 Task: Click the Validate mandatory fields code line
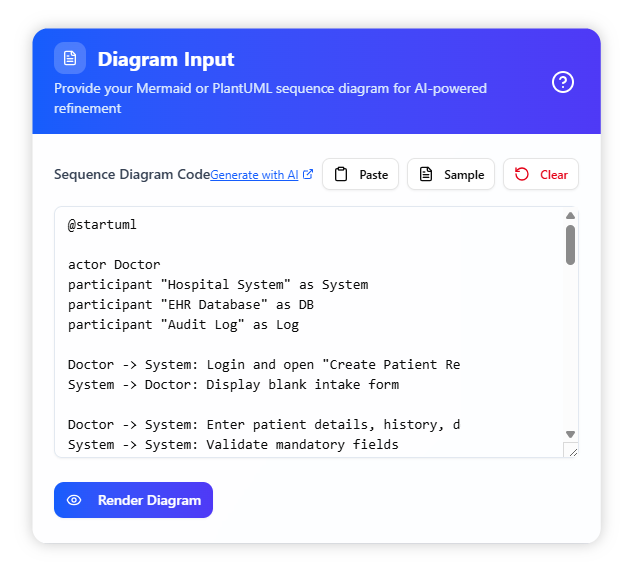pos(233,445)
